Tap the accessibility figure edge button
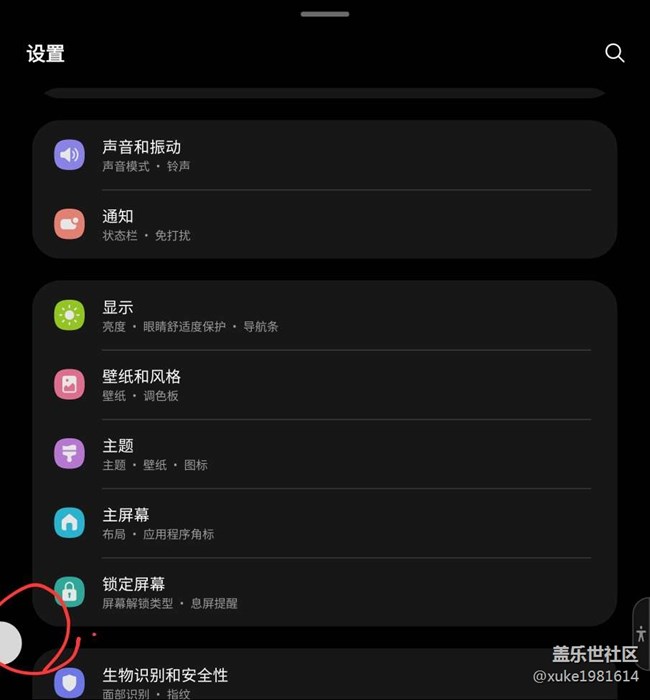This screenshot has height=700, width=650. [x=642, y=634]
